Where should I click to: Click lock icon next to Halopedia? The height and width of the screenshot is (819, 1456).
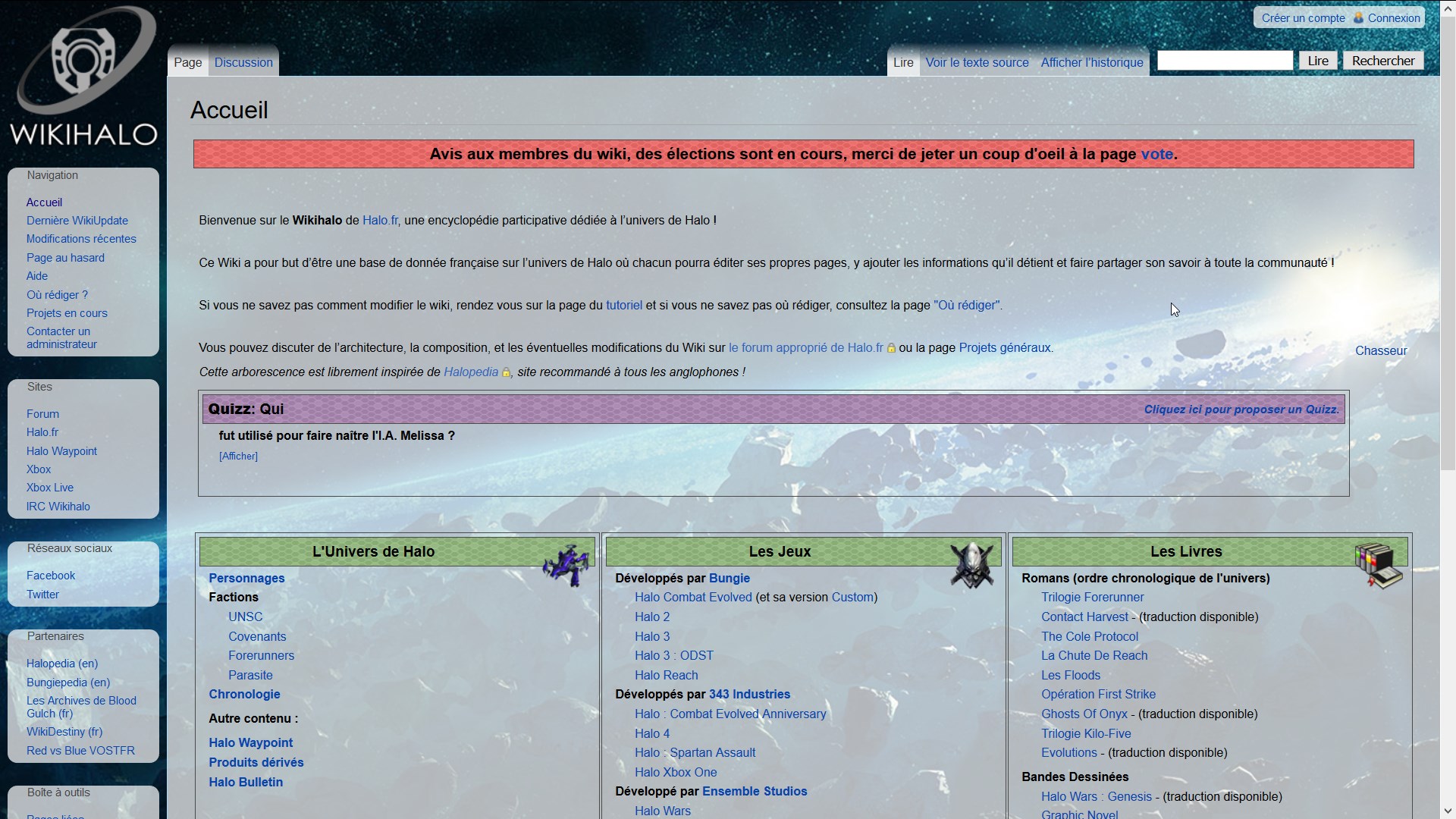(x=506, y=372)
